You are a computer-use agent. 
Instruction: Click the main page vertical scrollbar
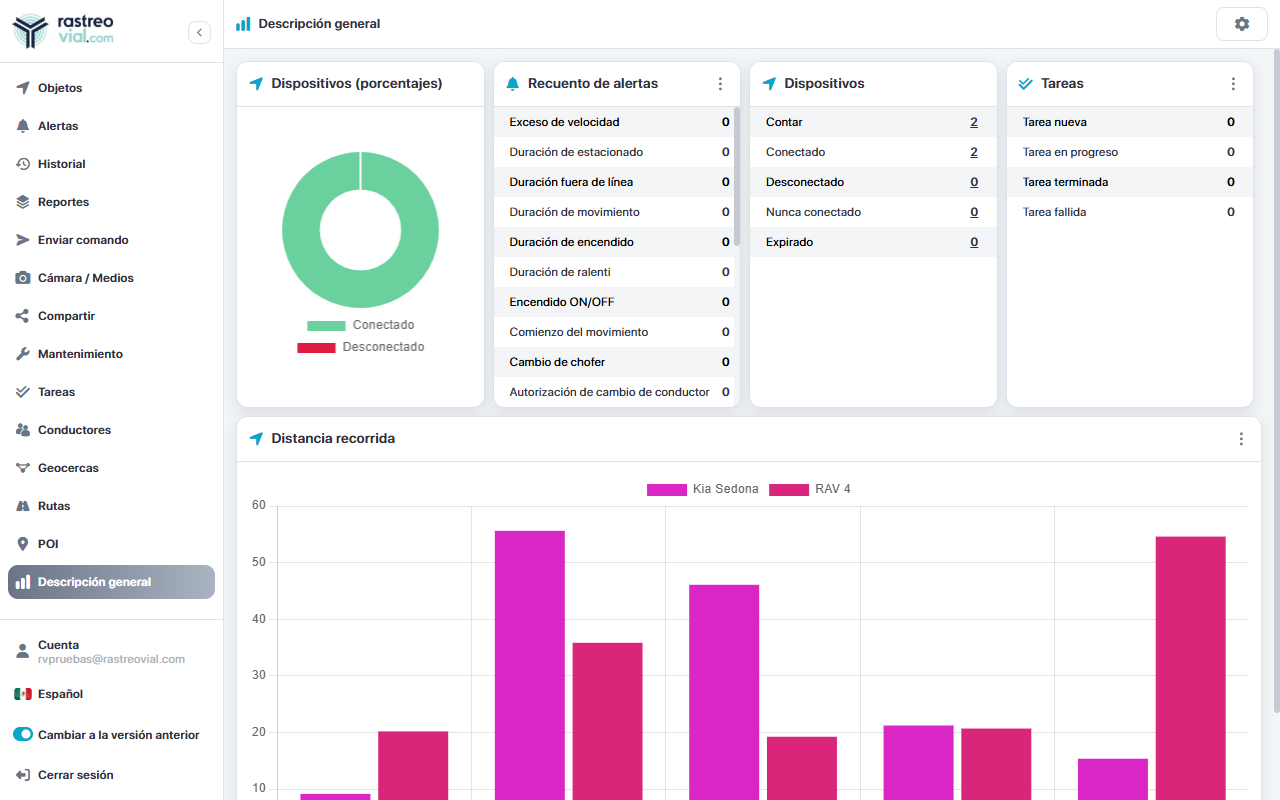1276,380
